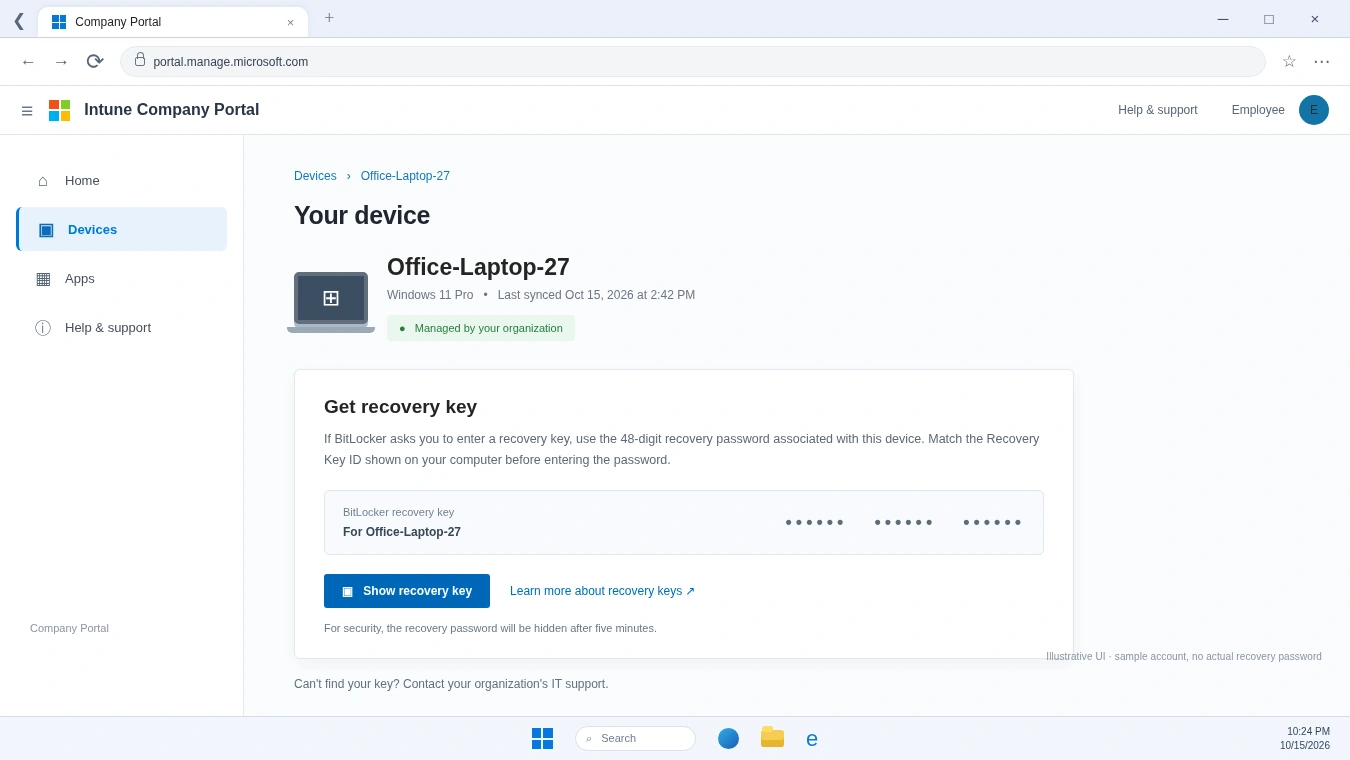
Task: Click the "Company Portal" sidebar footer text
Action: pos(69,628)
